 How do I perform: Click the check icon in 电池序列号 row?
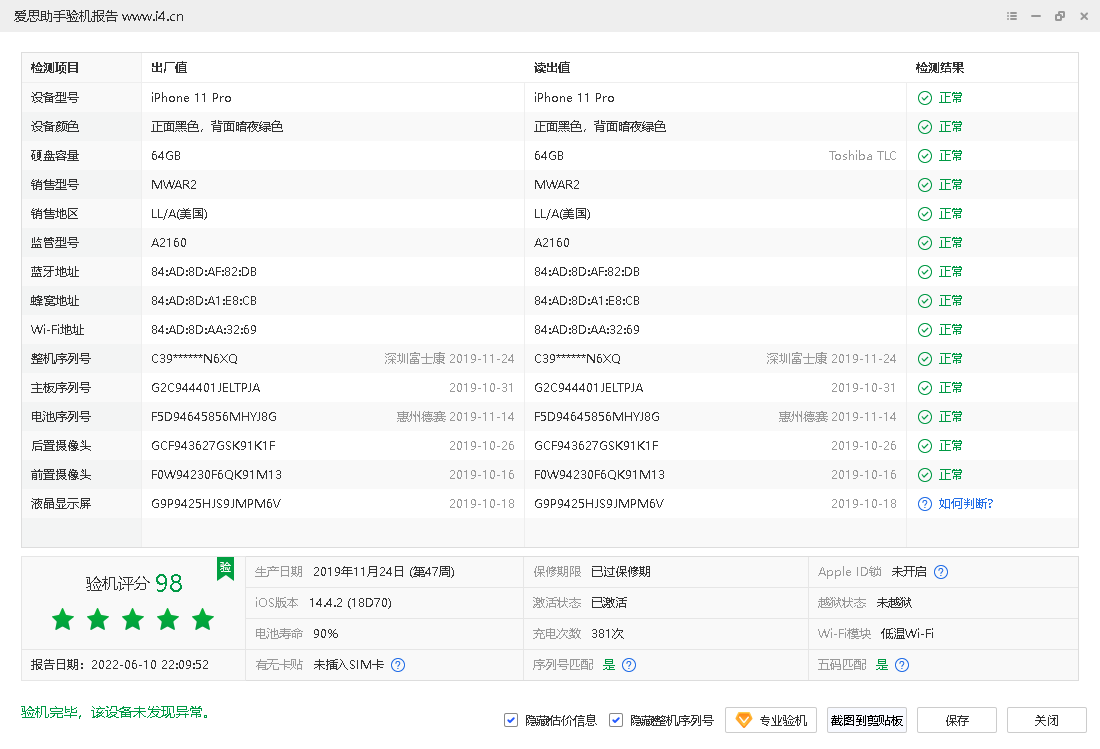coord(925,417)
